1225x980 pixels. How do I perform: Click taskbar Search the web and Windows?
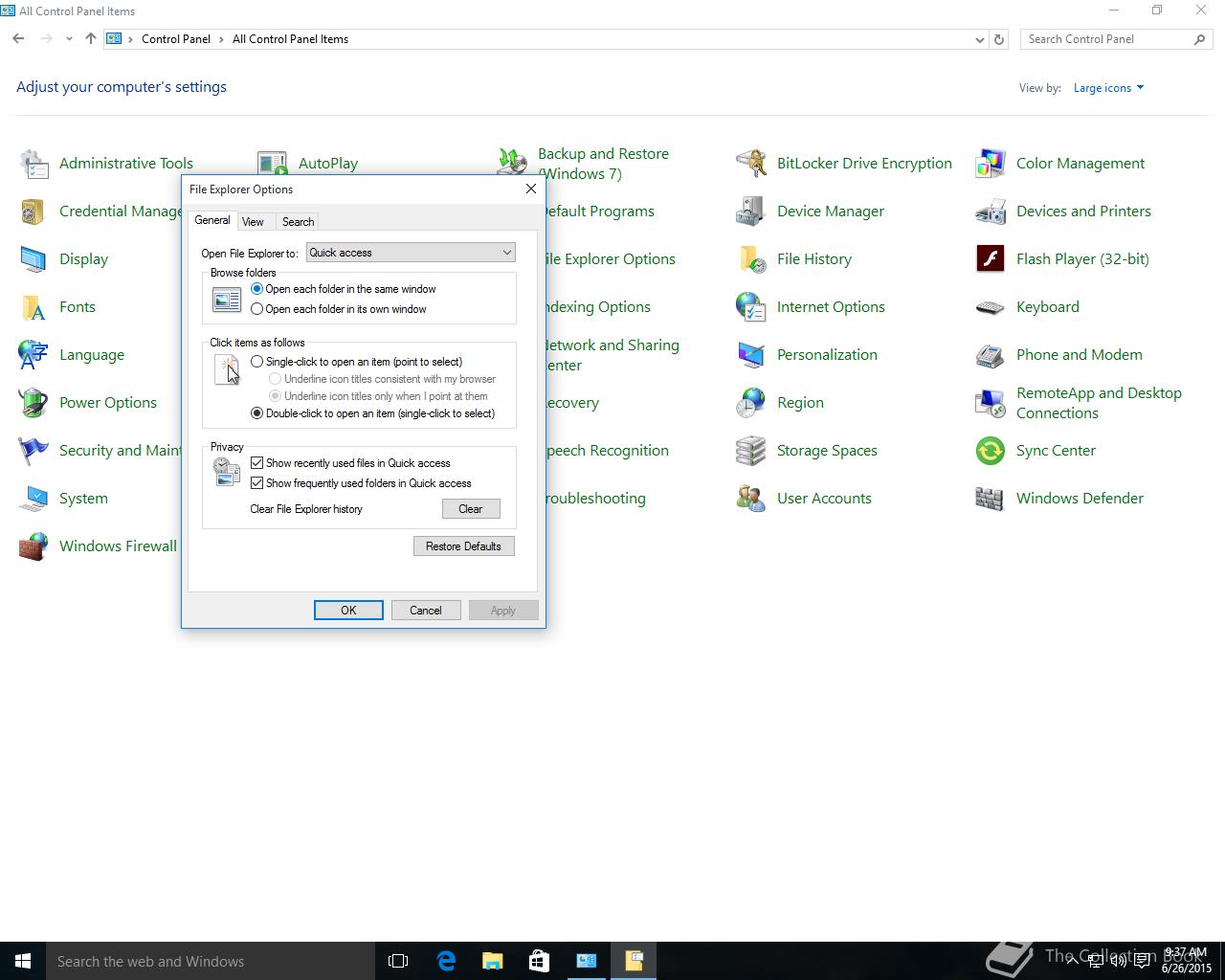pyautogui.click(x=211, y=961)
